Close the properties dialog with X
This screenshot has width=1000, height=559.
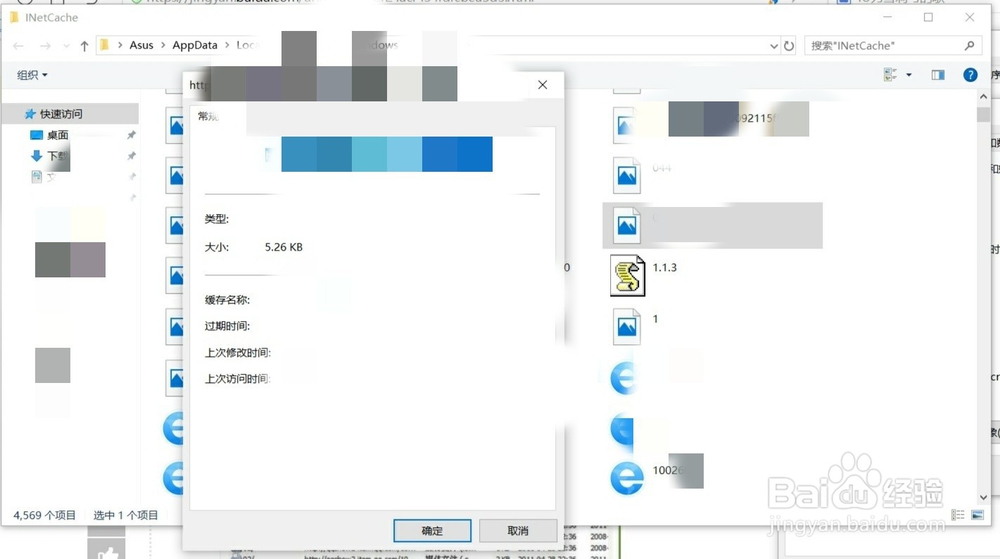pos(542,85)
